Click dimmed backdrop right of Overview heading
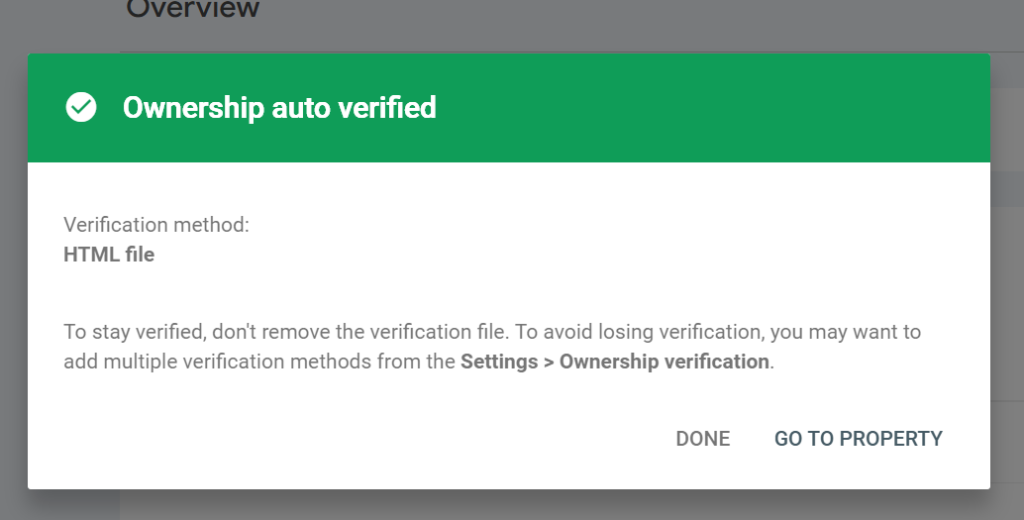The height and width of the screenshot is (520, 1024). coord(600,20)
